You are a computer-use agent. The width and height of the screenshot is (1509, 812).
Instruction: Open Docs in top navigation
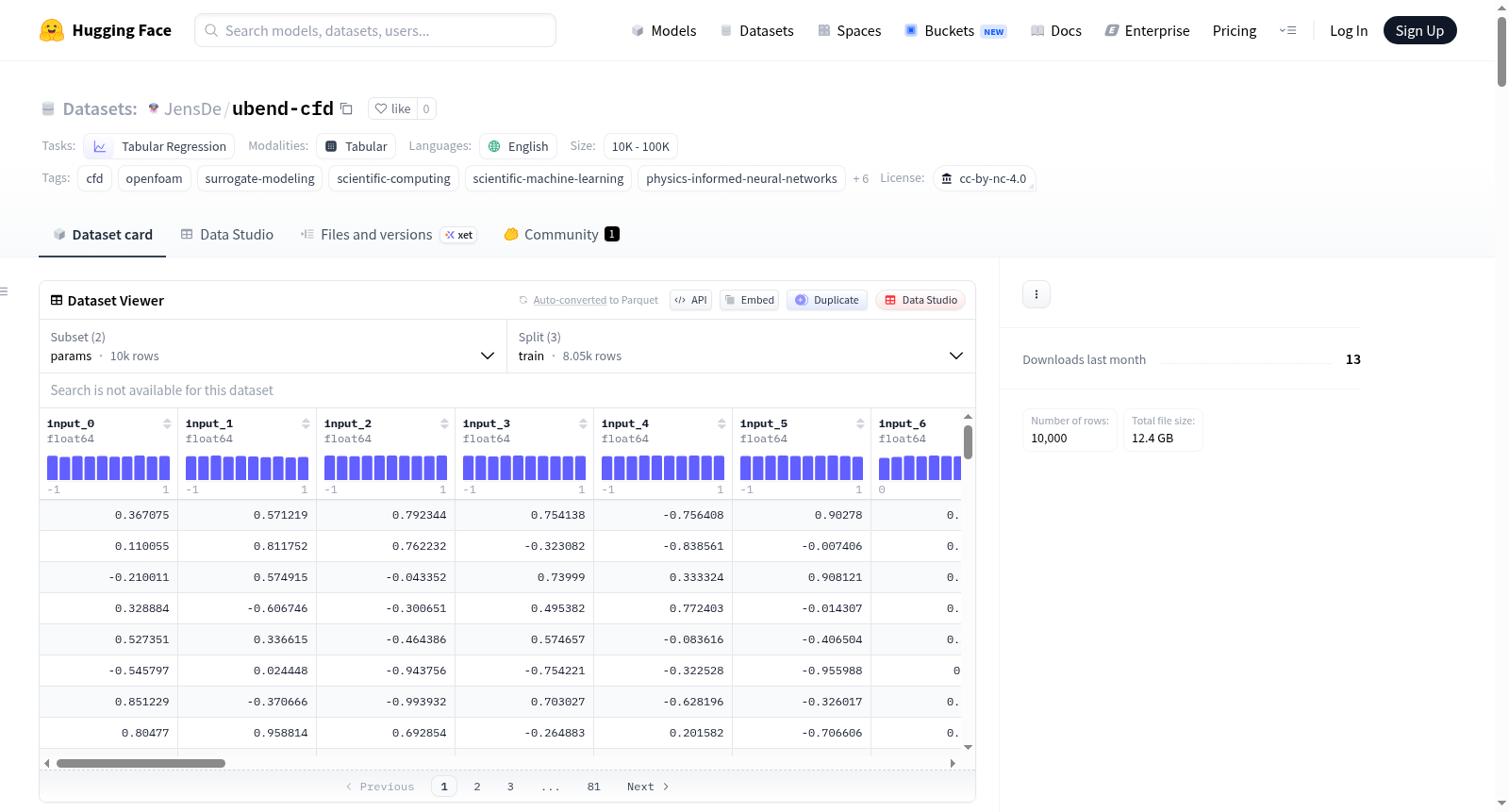pos(1056,30)
